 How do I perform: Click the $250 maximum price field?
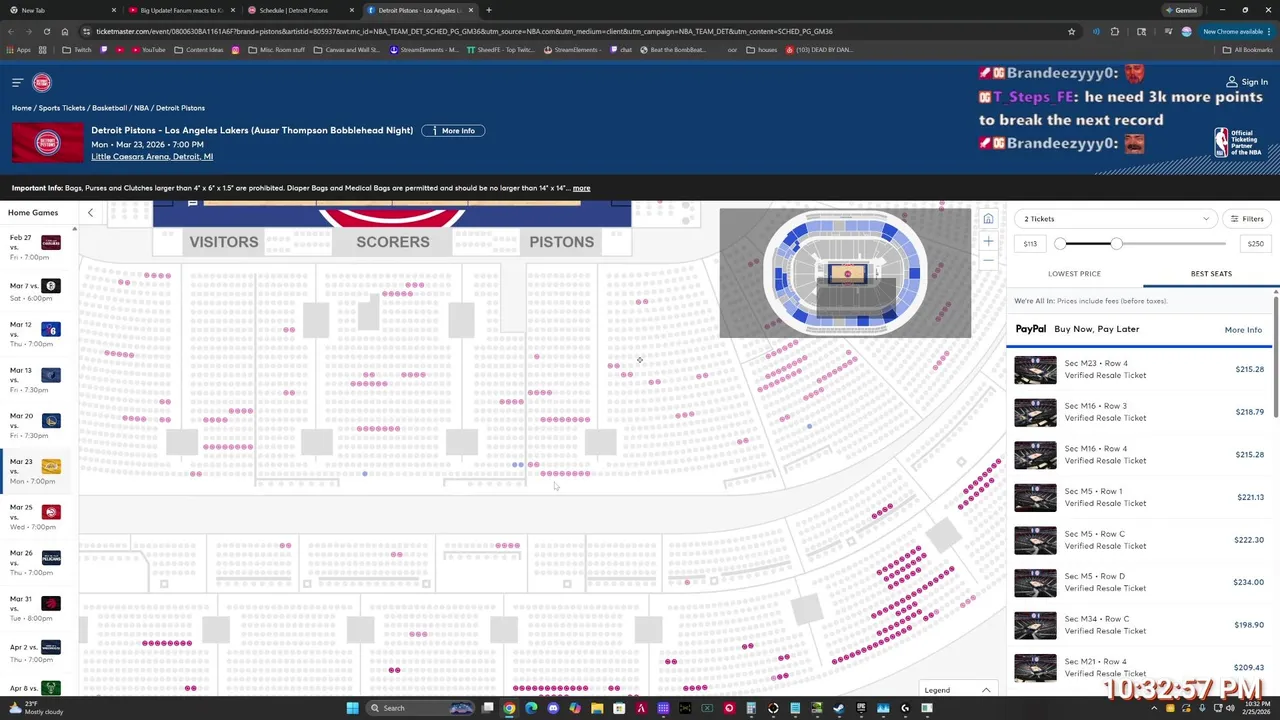[1256, 243]
